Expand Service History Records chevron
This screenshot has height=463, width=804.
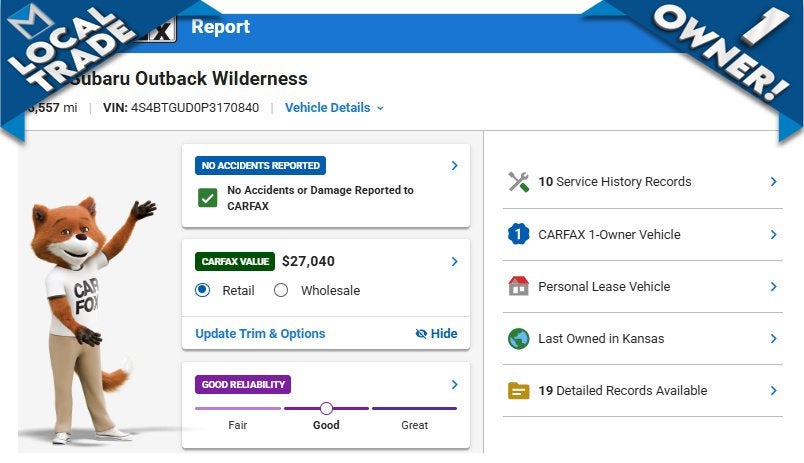click(773, 182)
